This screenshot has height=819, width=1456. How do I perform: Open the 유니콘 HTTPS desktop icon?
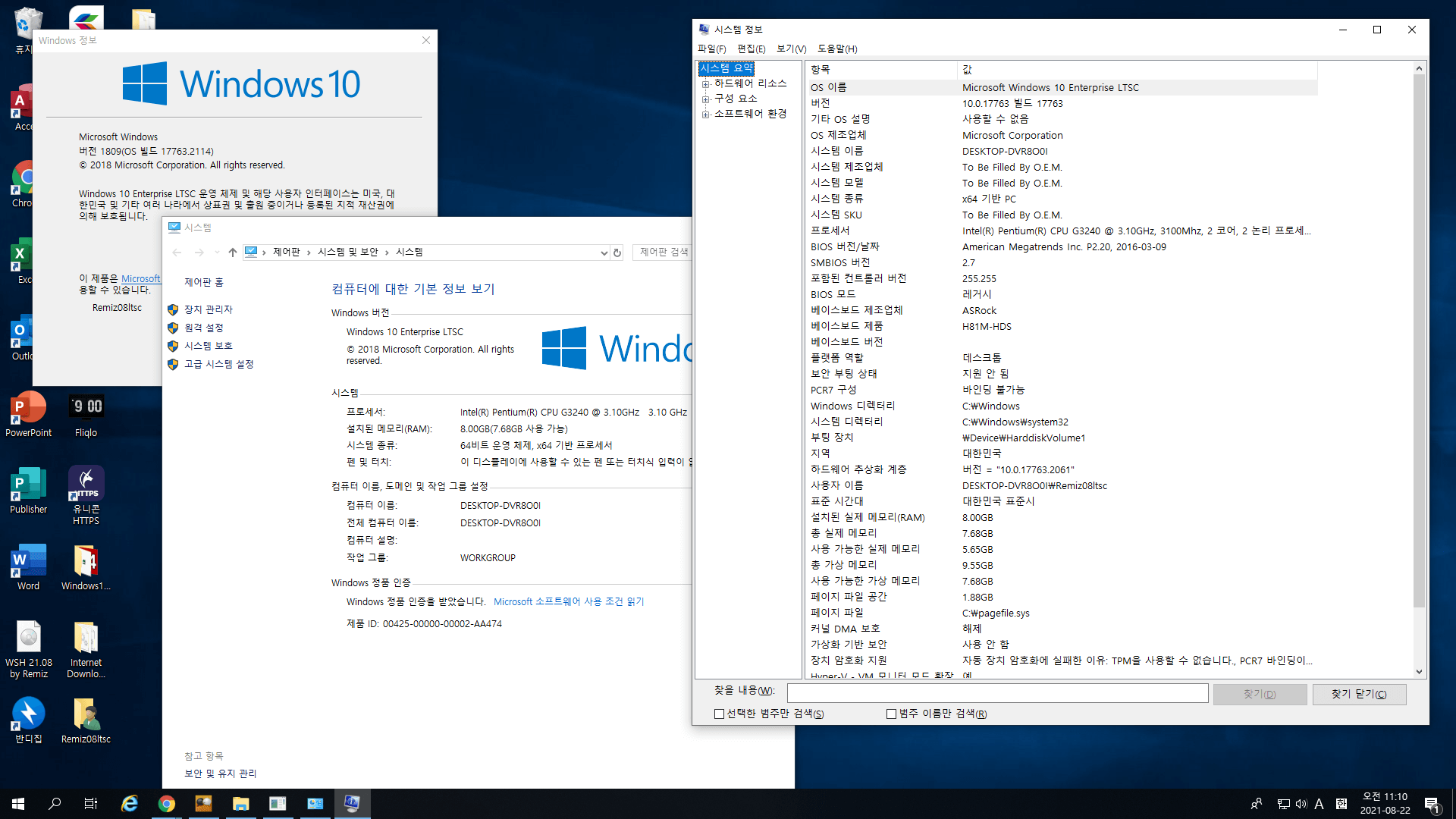(86, 496)
